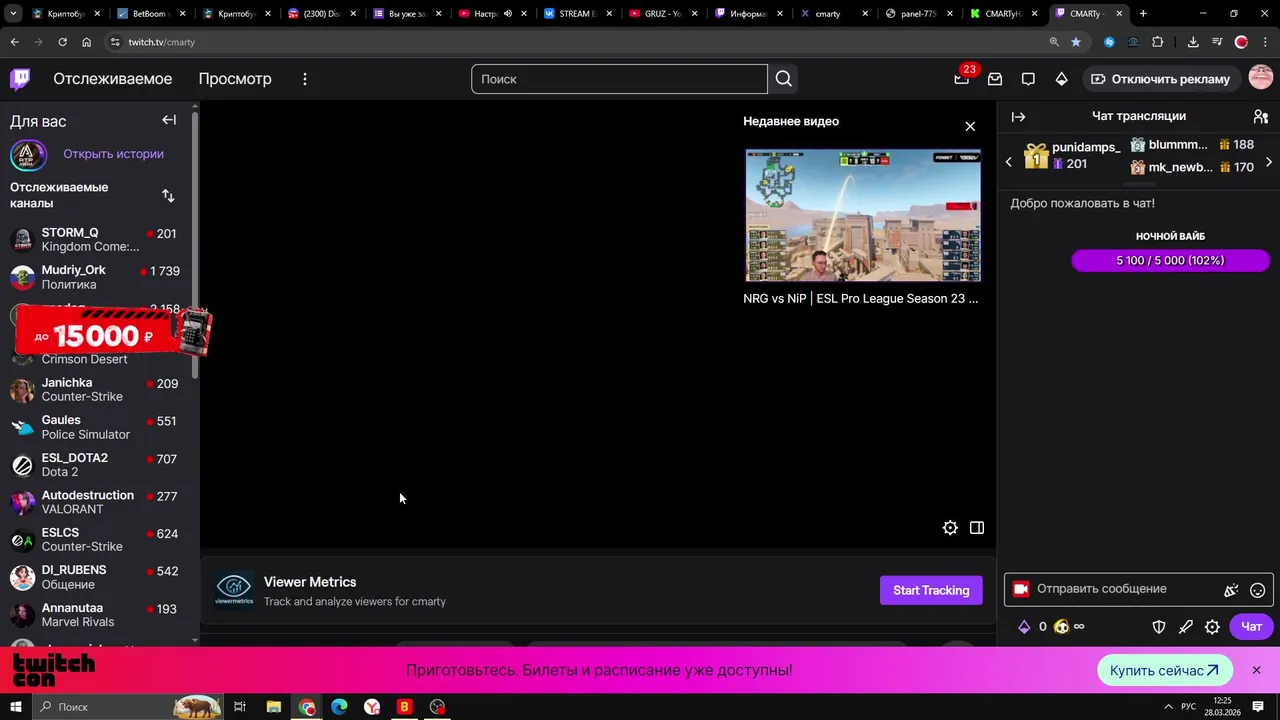Open the 'Открыть истории' link
Screen dimensions: 1280x720
pos(113,154)
